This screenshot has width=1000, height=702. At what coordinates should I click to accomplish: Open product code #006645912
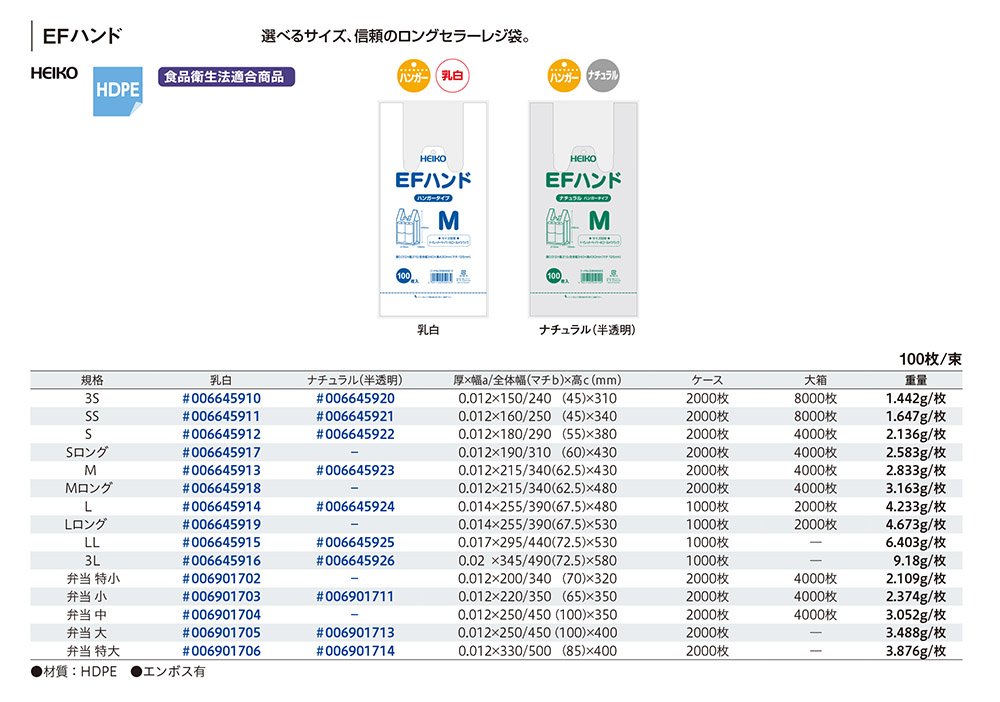point(221,434)
